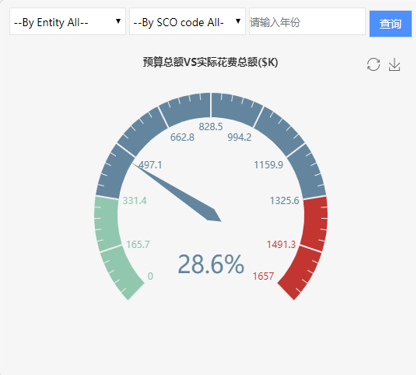Viewport: 416px width, 375px height.
Task: Click the By Entity dropdown arrow
Action: click(118, 21)
